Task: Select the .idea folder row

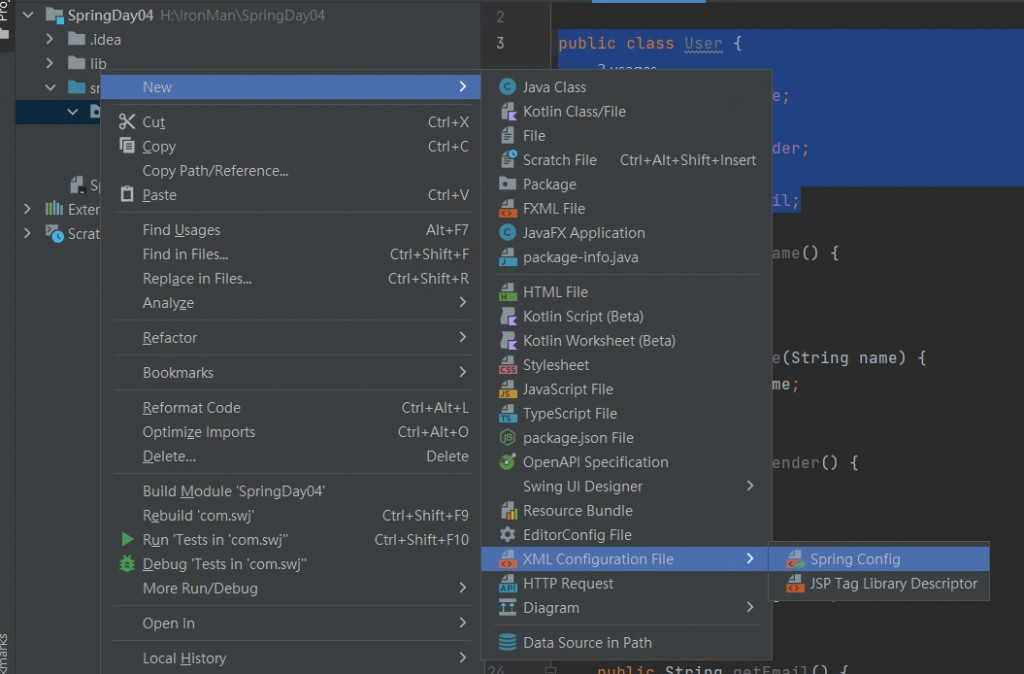Action: 248,39
